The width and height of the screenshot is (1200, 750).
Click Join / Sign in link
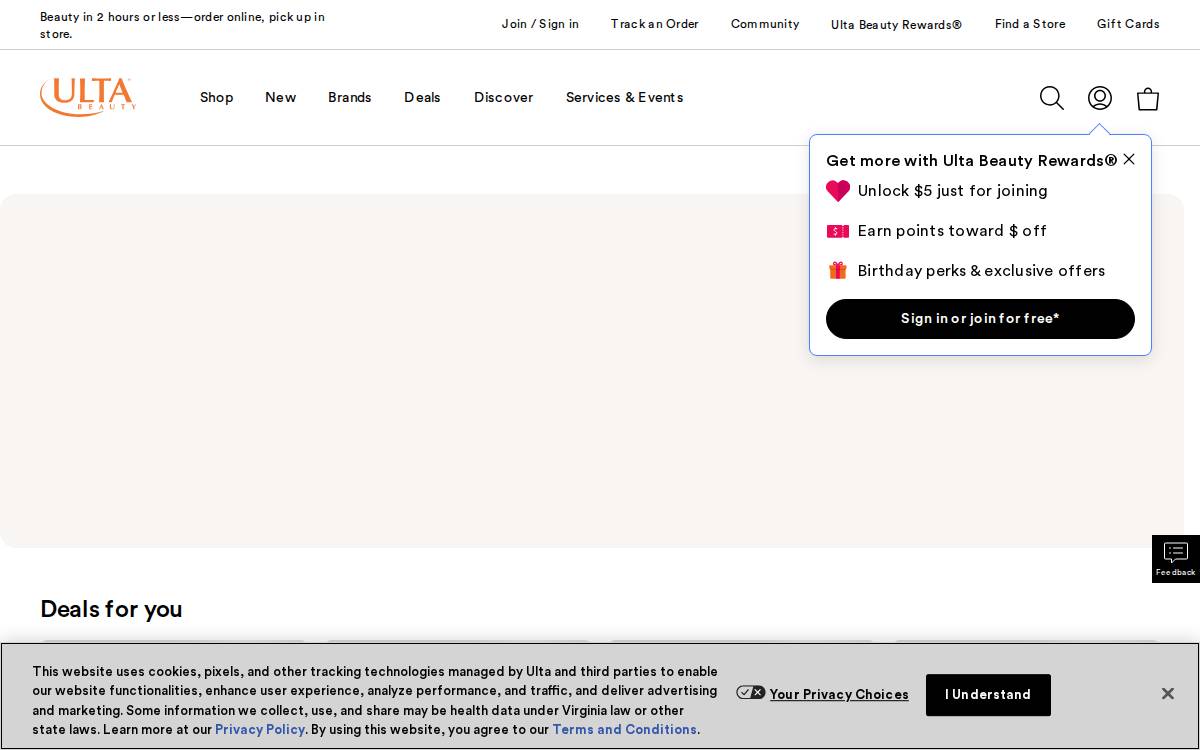tap(540, 24)
